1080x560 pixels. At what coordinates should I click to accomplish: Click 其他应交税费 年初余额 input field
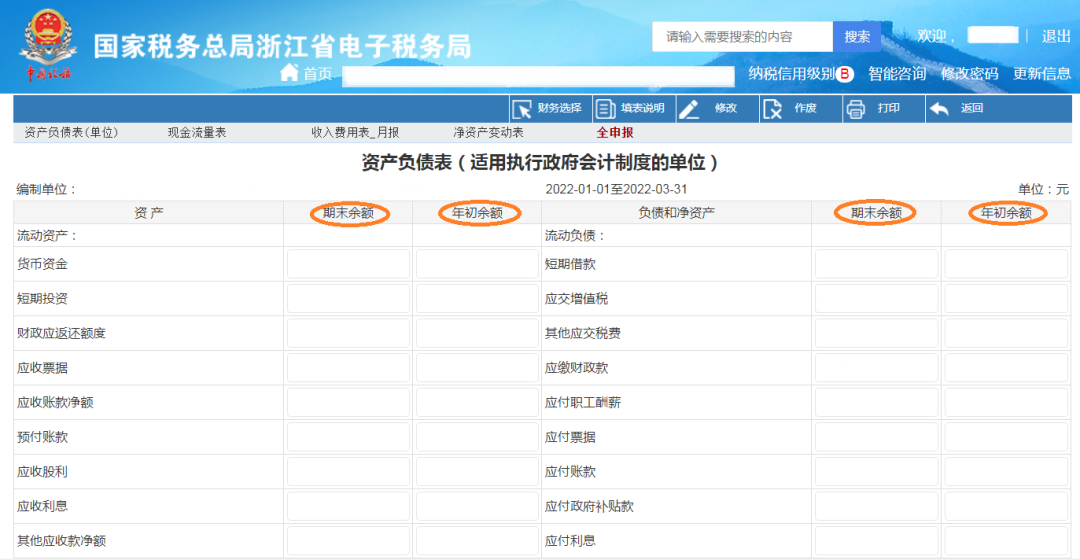(x=1006, y=333)
